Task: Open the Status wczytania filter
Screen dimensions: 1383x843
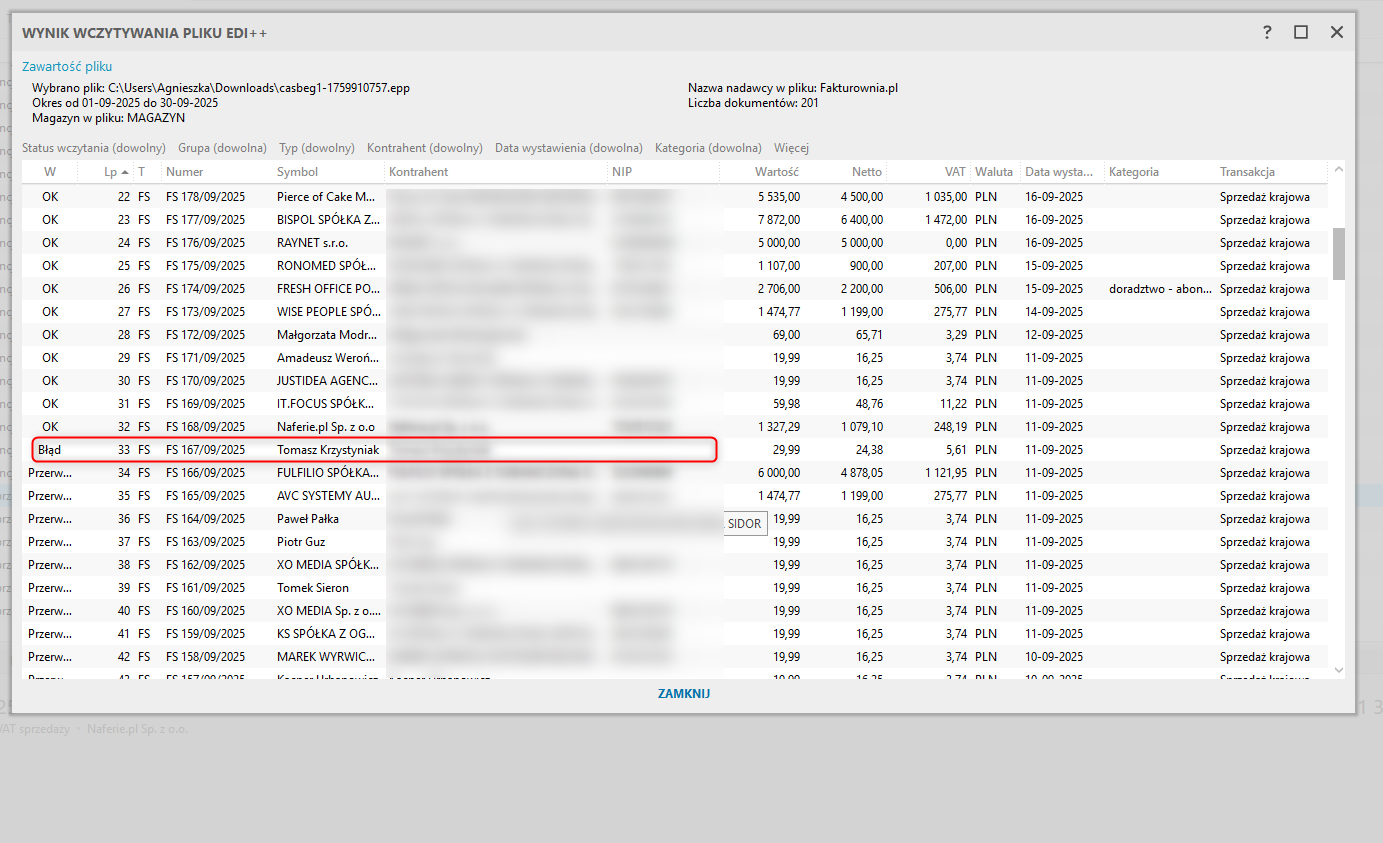Action: point(93,148)
